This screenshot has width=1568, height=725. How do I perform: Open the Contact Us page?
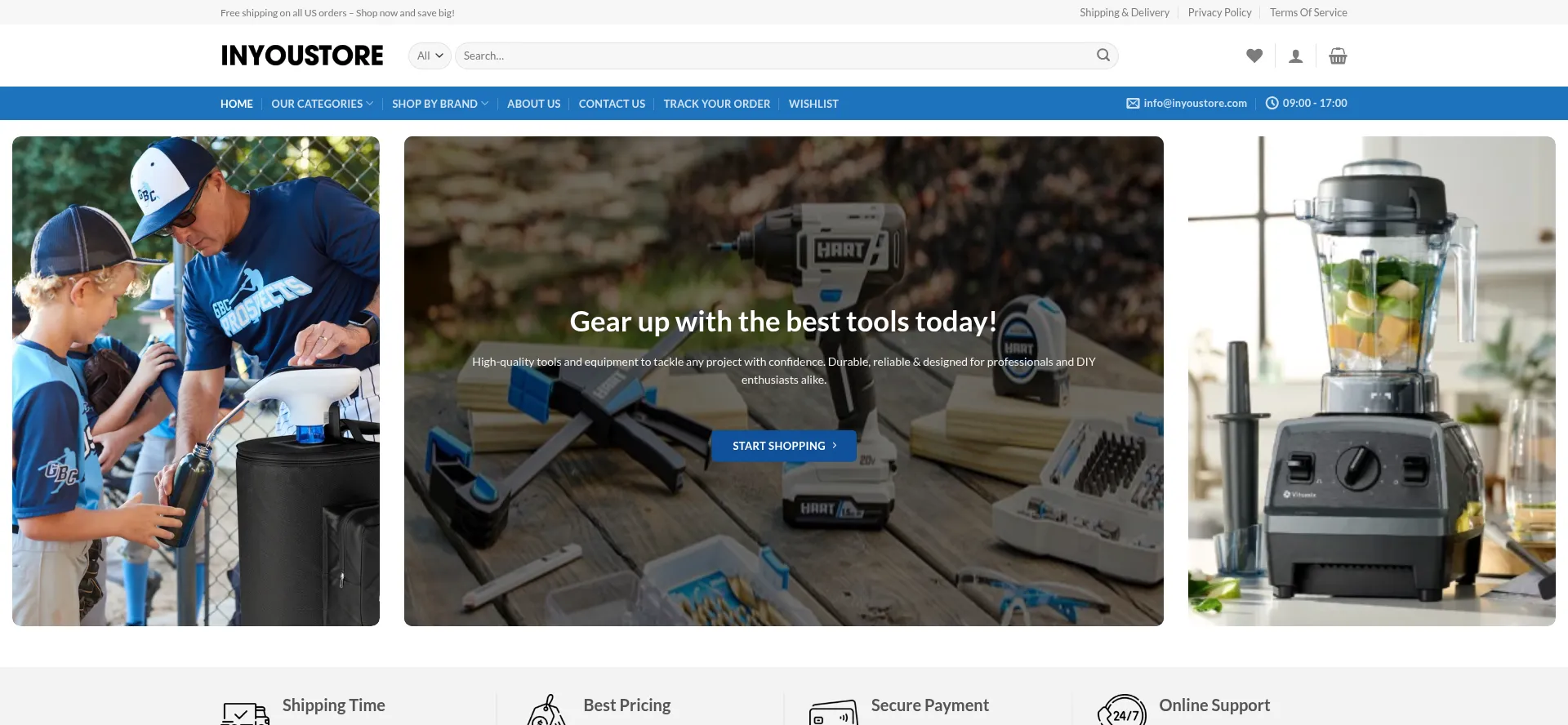click(612, 104)
